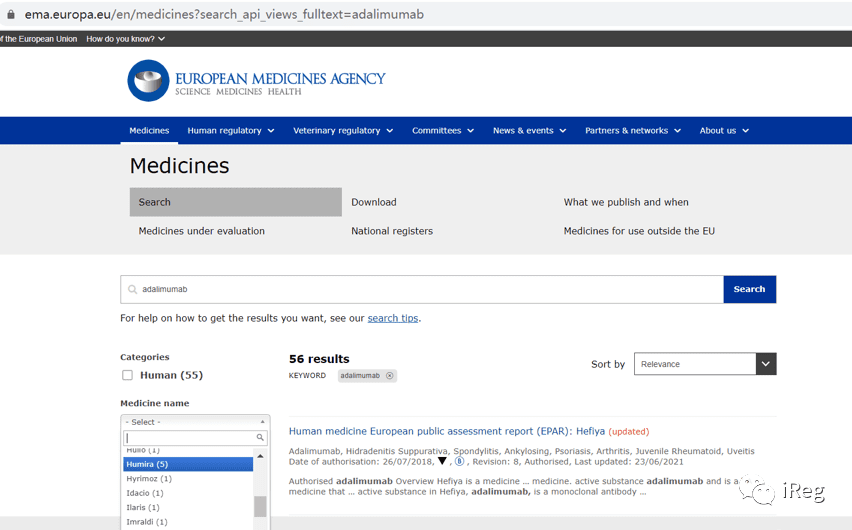
Task: Open the search tips link
Action: click(393, 318)
